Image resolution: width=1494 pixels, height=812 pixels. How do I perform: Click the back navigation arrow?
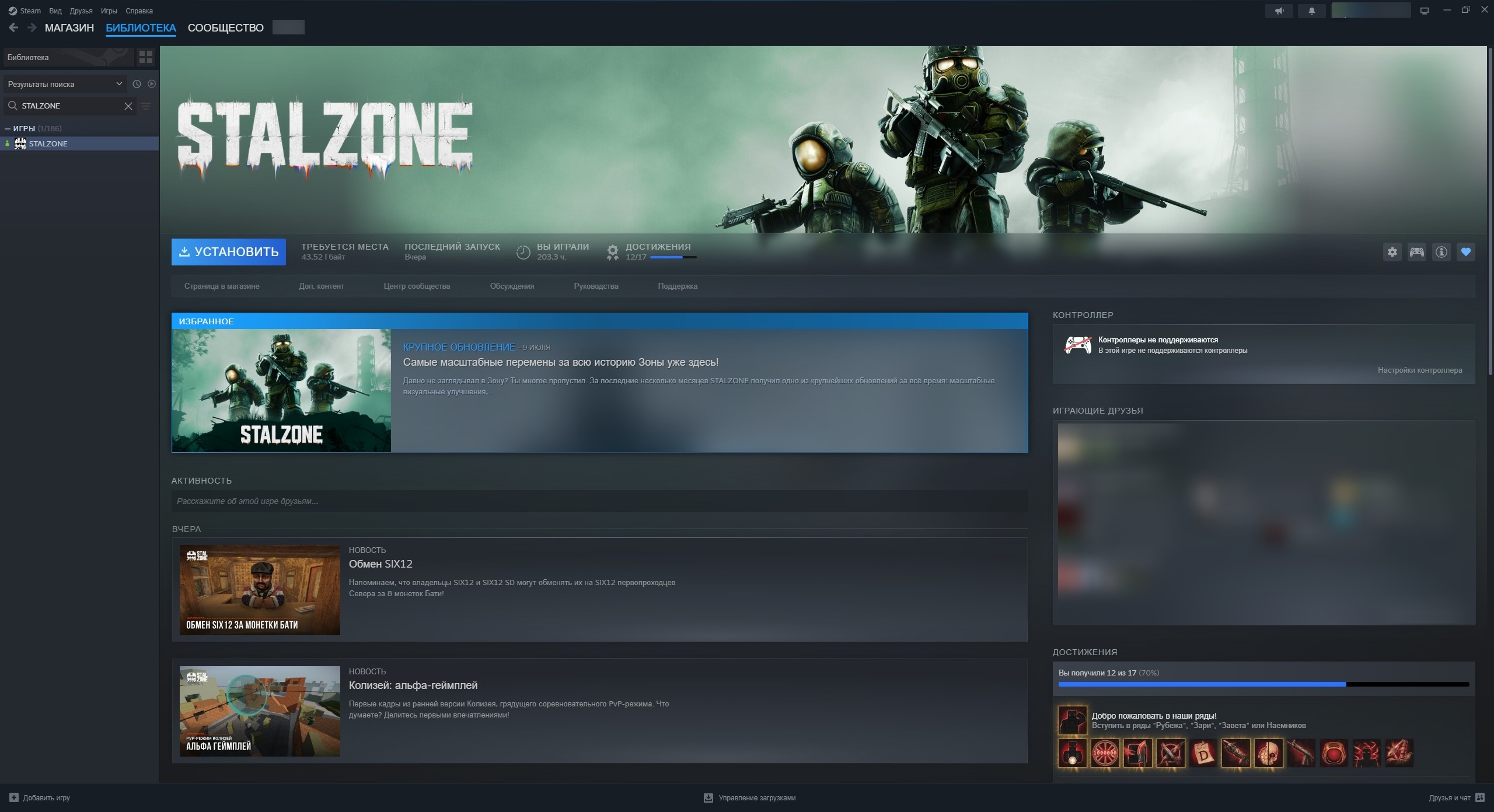(x=13, y=27)
